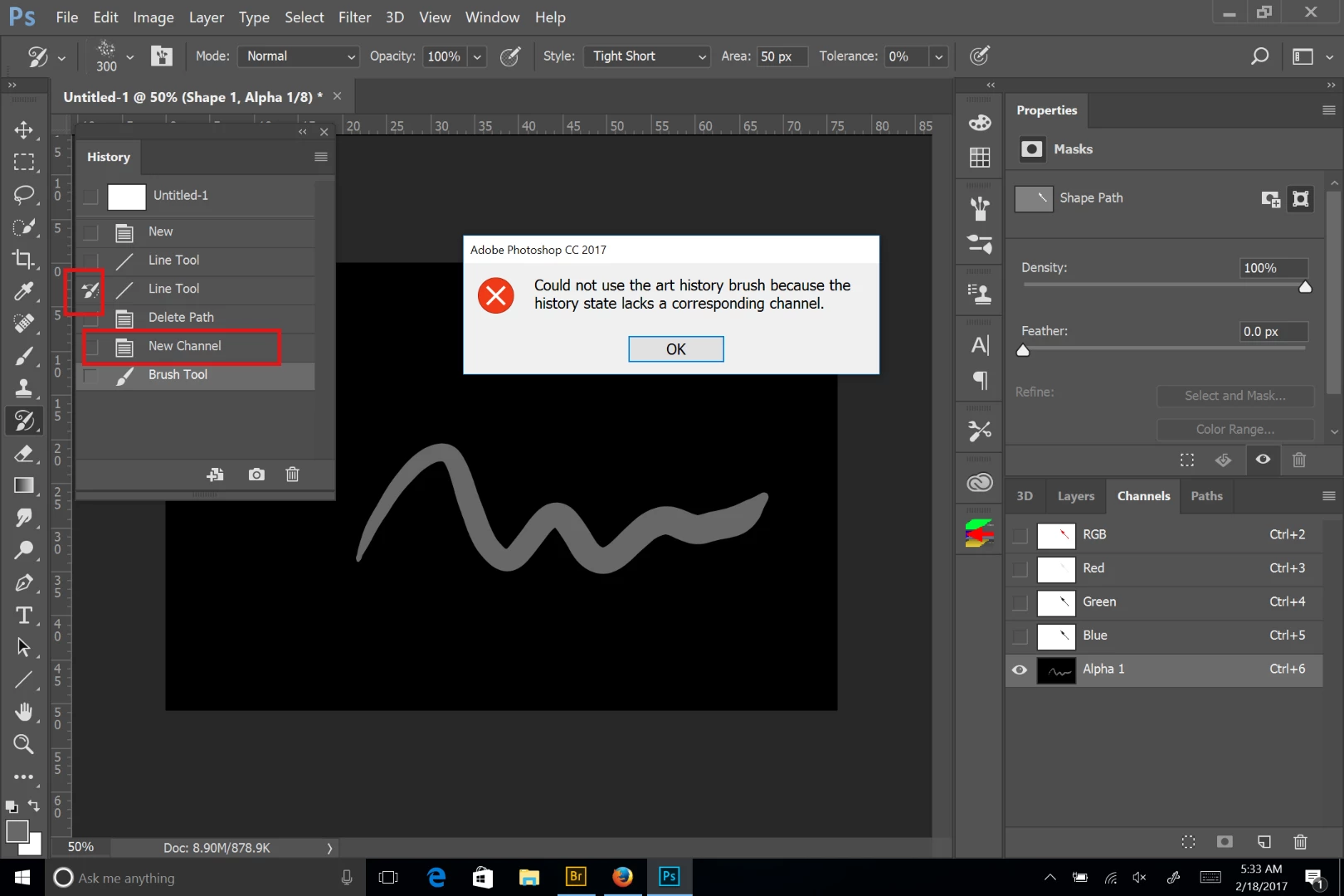Set history brush source to Delete Path
Image resolution: width=1344 pixels, height=896 pixels.
coord(90,318)
